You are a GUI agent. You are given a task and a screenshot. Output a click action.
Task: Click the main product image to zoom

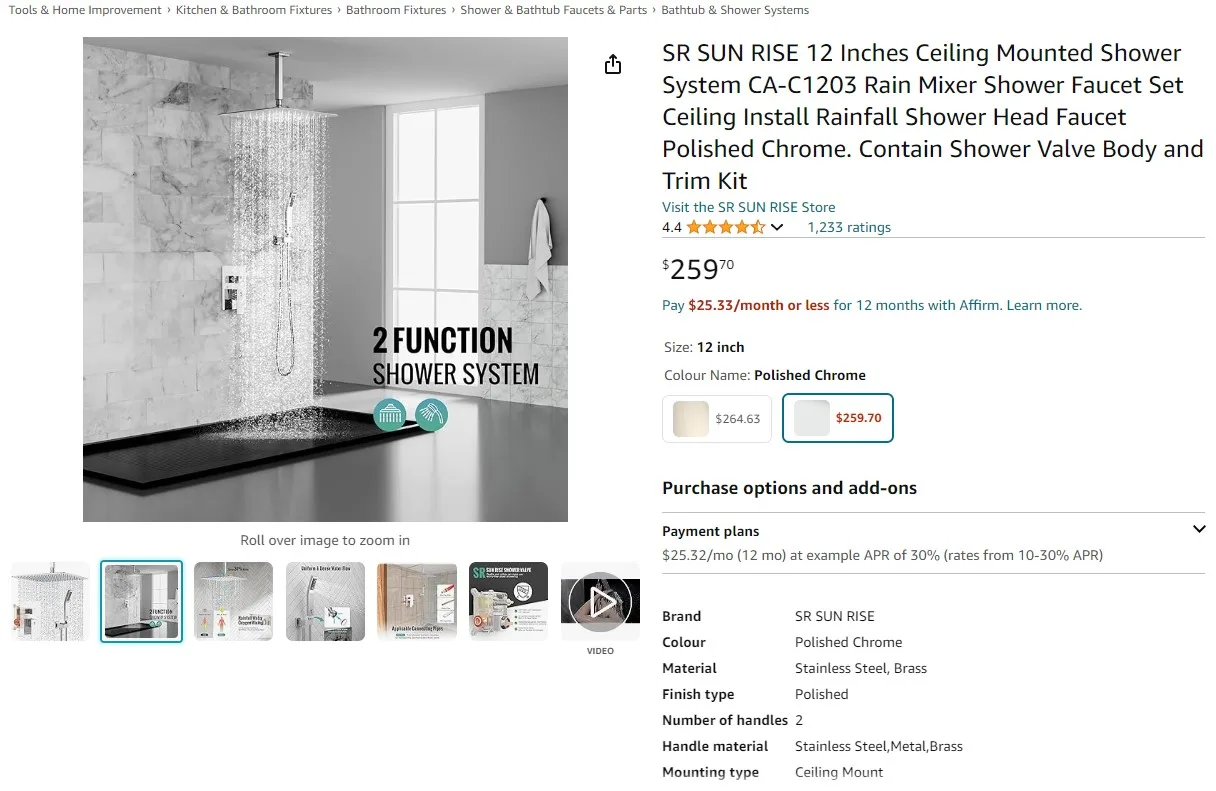[x=325, y=279]
